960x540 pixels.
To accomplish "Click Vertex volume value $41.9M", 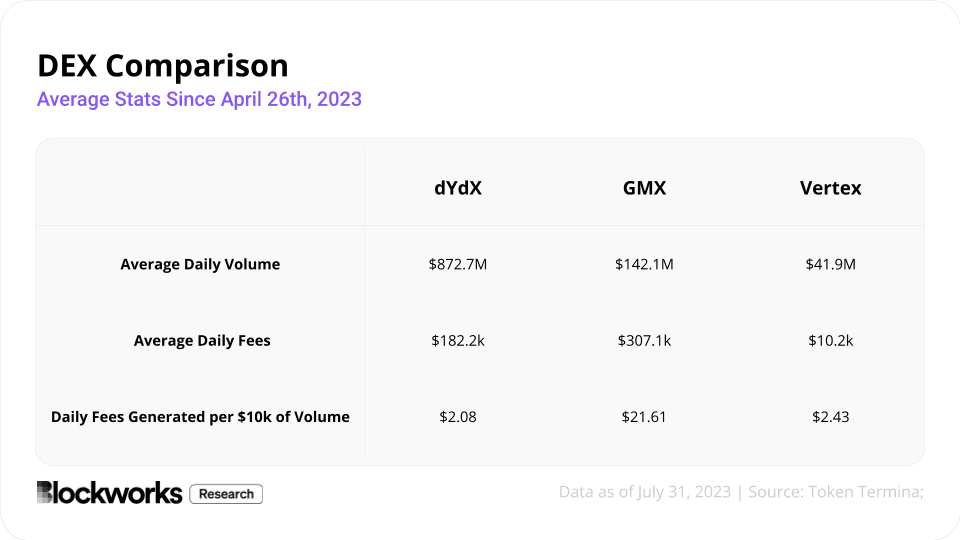I will [x=830, y=265].
